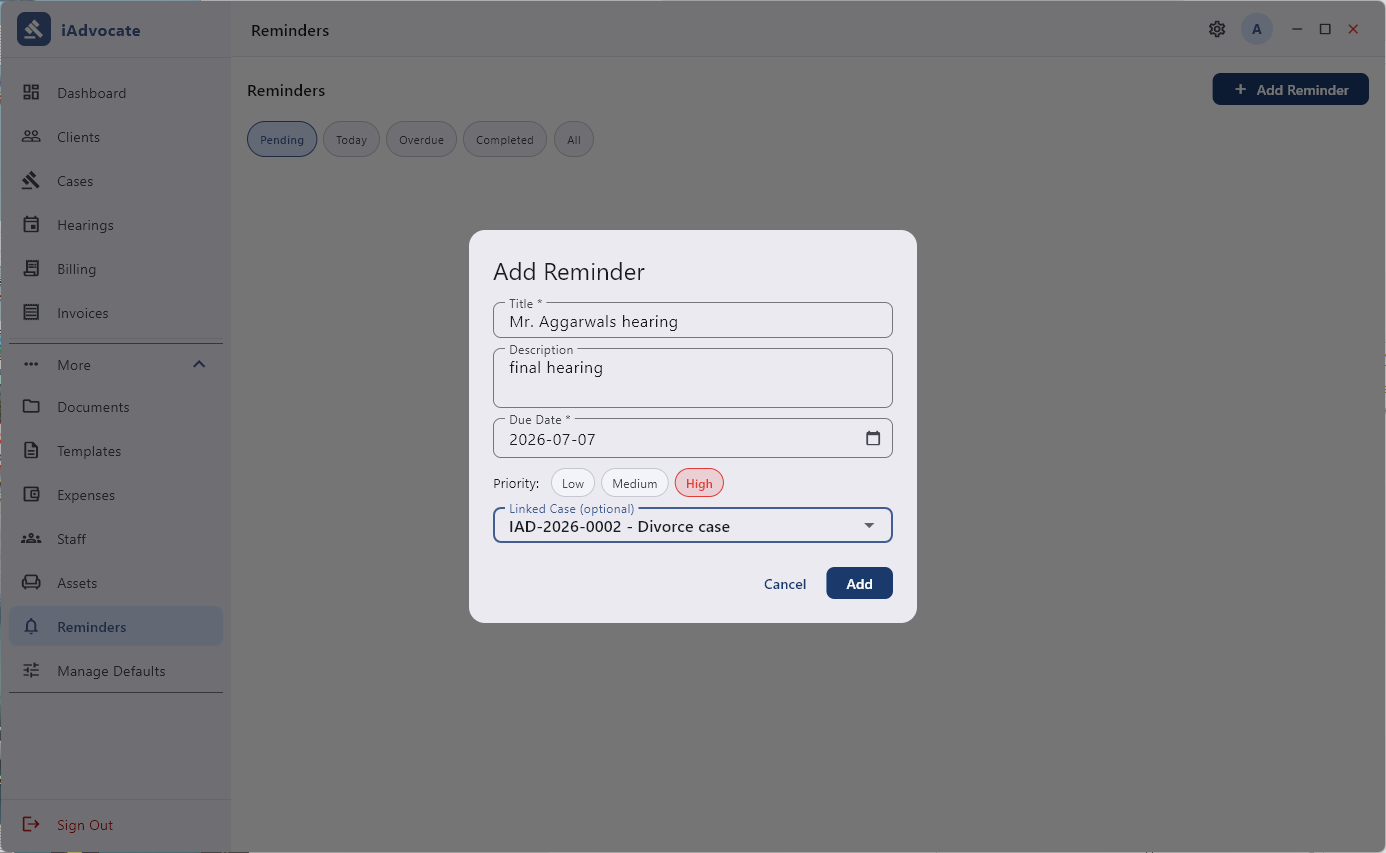Click the Staff group icon
The height and width of the screenshot is (853, 1386).
click(31, 538)
